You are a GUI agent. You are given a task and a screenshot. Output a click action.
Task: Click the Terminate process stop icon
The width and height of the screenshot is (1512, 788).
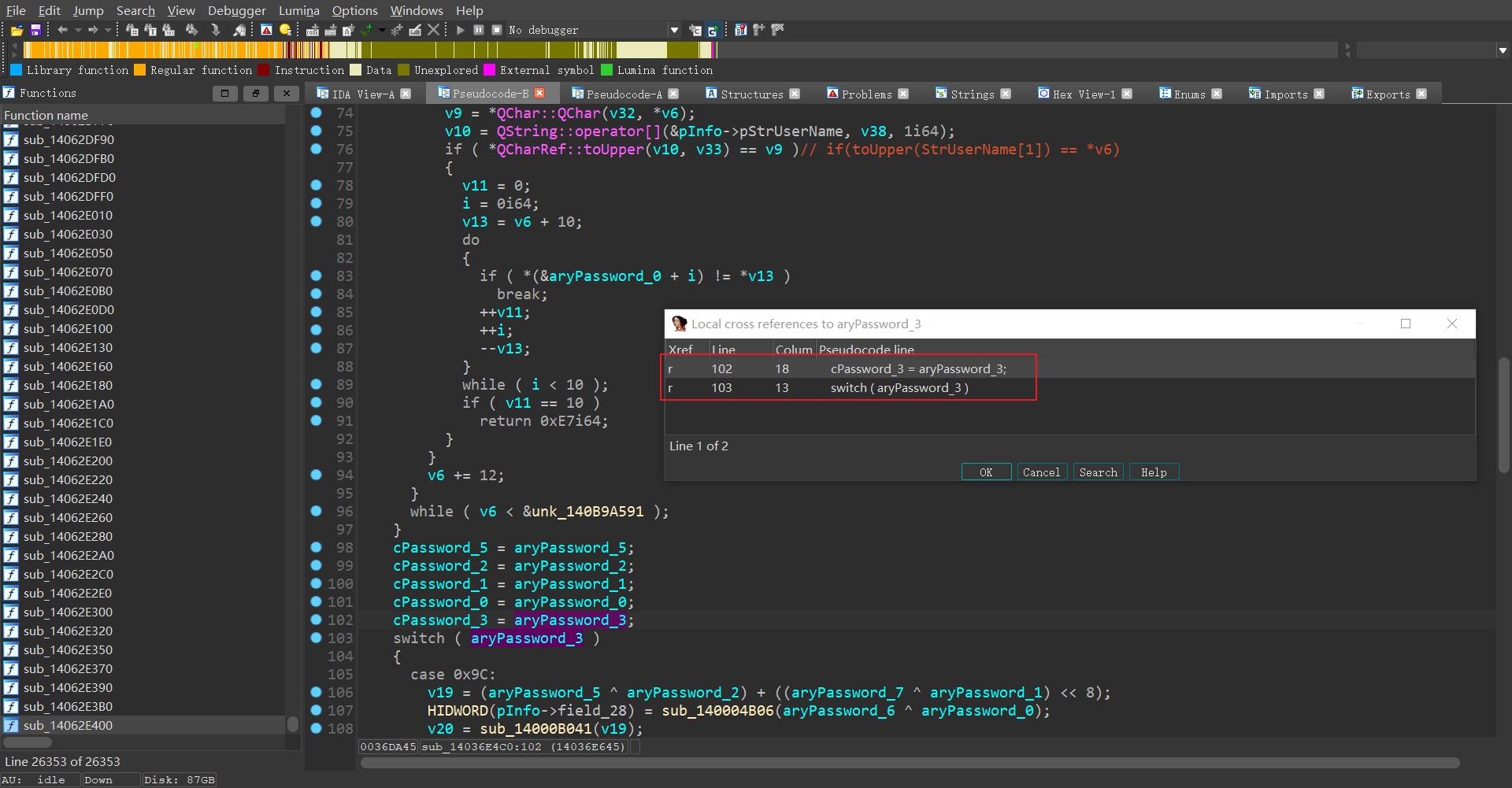pyautogui.click(x=497, y=30)
